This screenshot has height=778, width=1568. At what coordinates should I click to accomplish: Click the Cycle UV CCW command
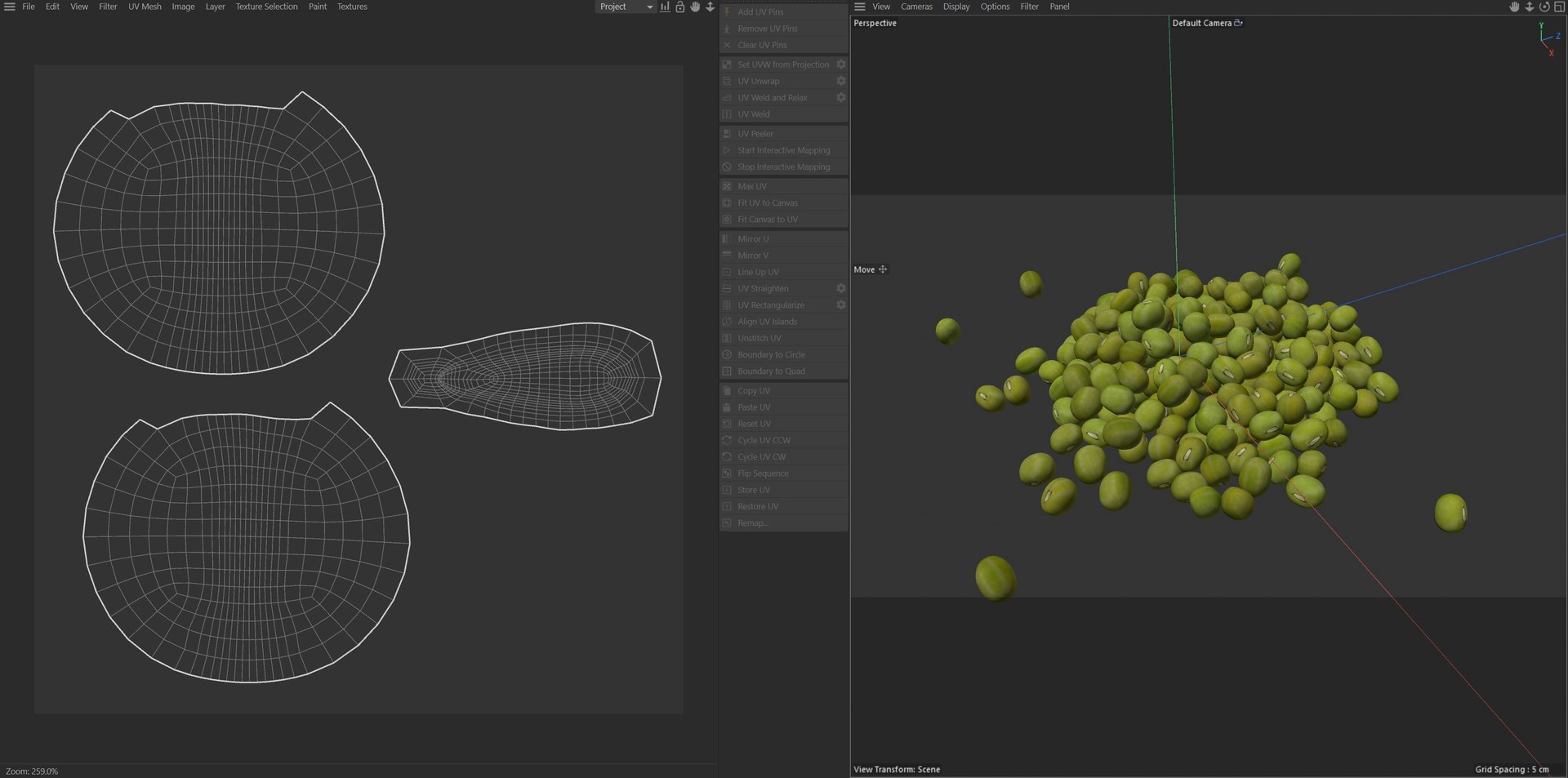click(783, 440)
